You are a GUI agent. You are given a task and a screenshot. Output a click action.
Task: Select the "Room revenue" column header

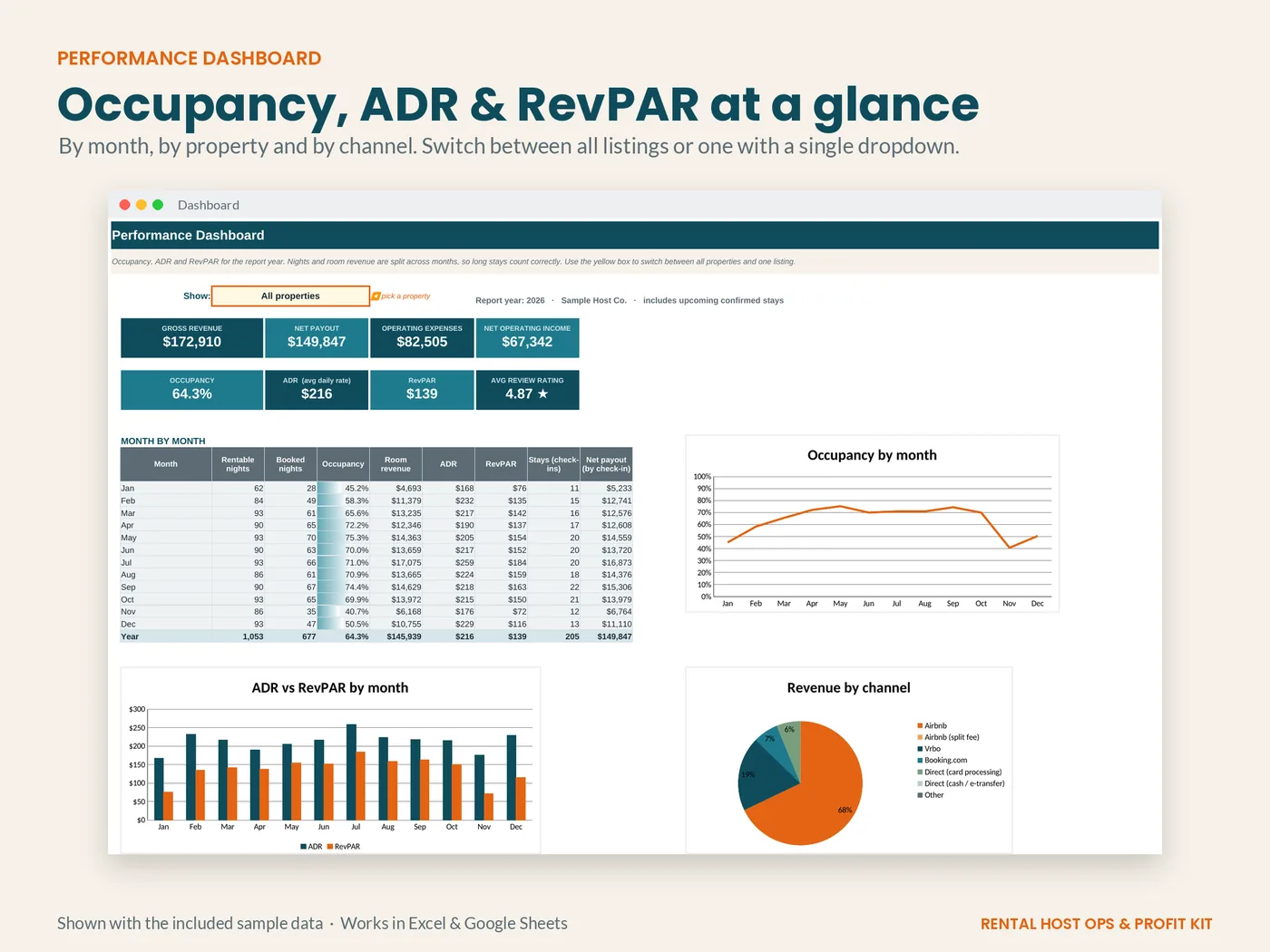click(x=396, y=464)
